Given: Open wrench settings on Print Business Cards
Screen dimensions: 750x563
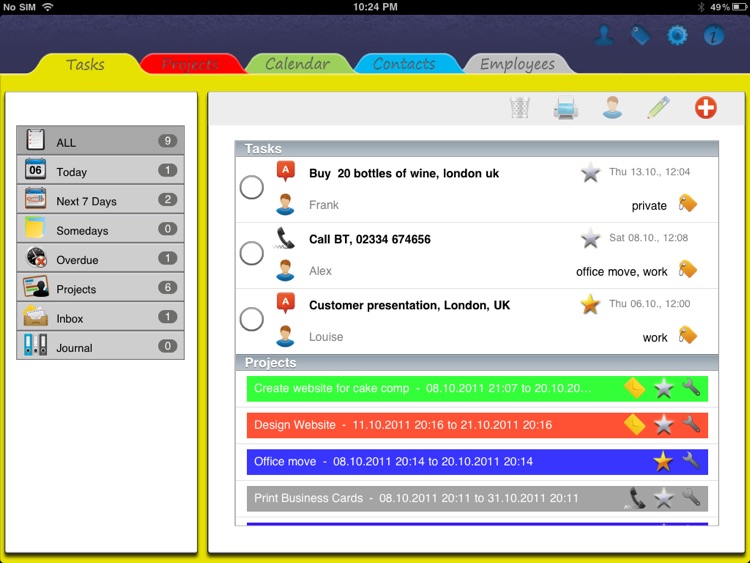Looking at the screenshot, I should (x=691, y=497).
